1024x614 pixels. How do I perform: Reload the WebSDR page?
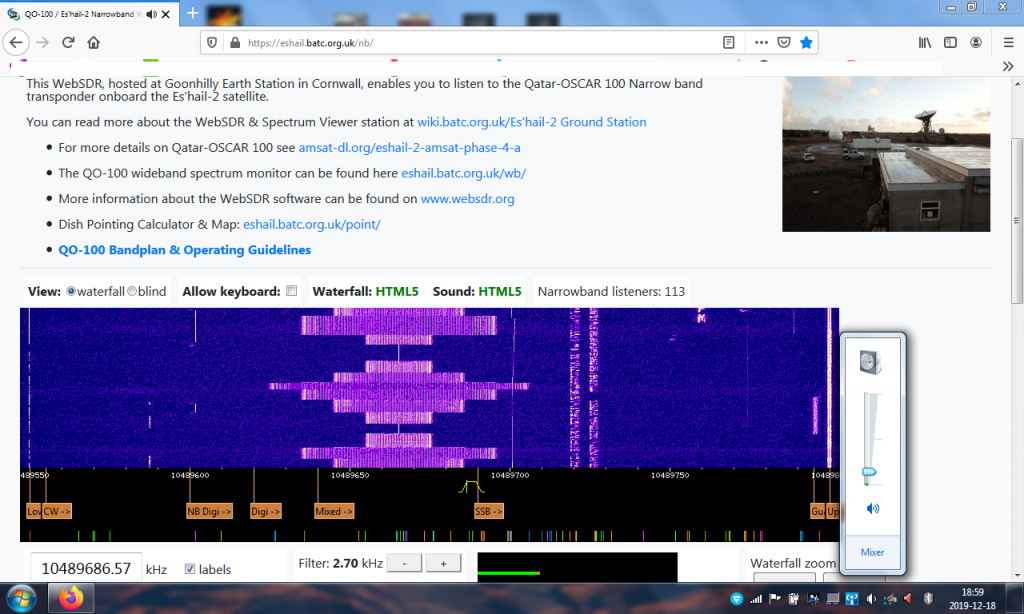coord(68,42)
